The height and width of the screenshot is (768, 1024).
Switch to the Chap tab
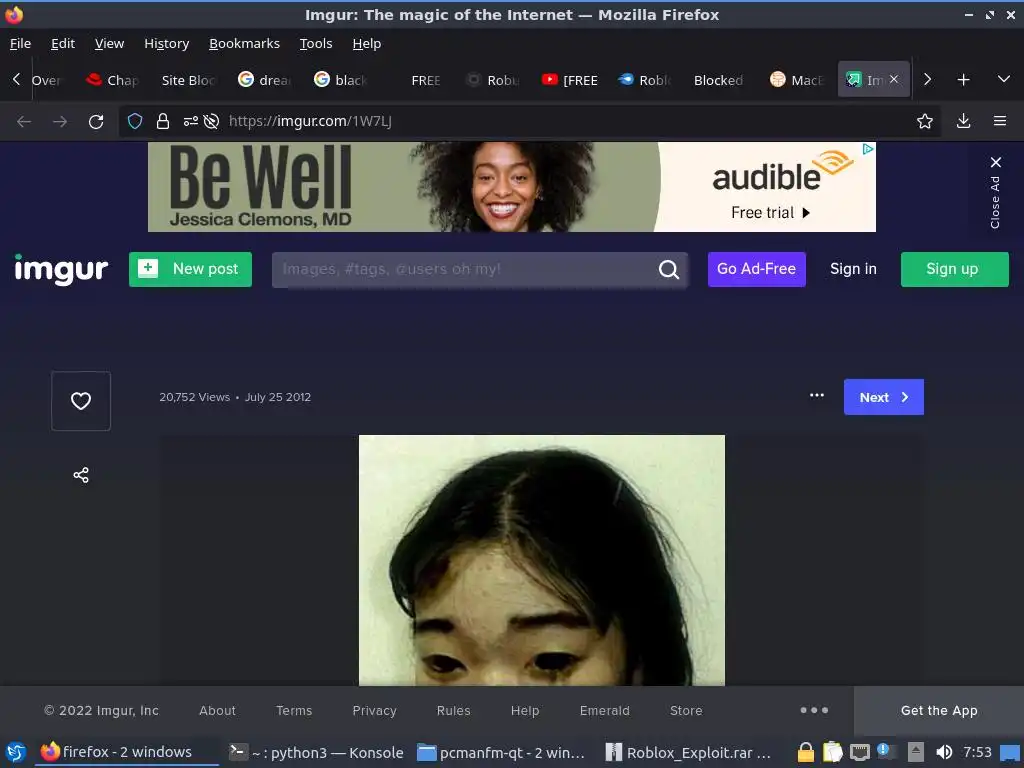[112, 80]
